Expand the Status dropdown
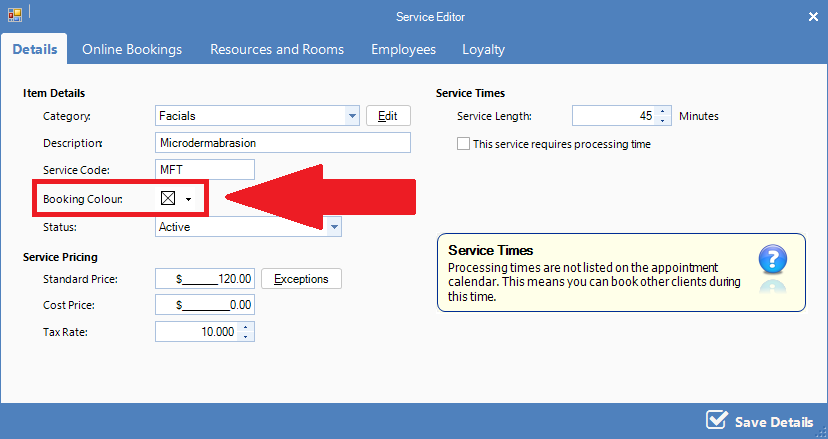This screenshot has height=439, width=828. (x=335, y=227)
